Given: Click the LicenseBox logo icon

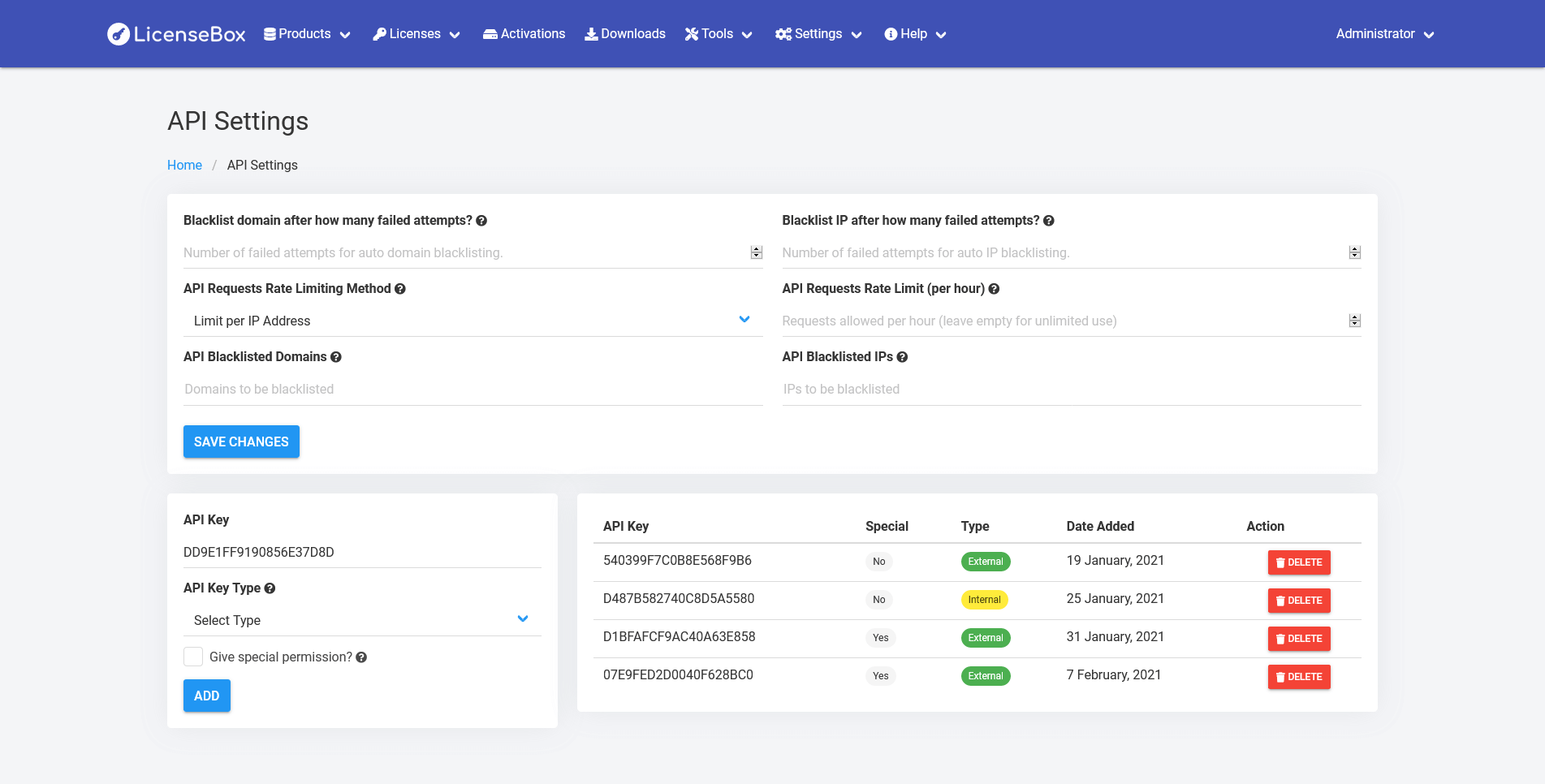Looking at the screenshot, I should [119, 34].
